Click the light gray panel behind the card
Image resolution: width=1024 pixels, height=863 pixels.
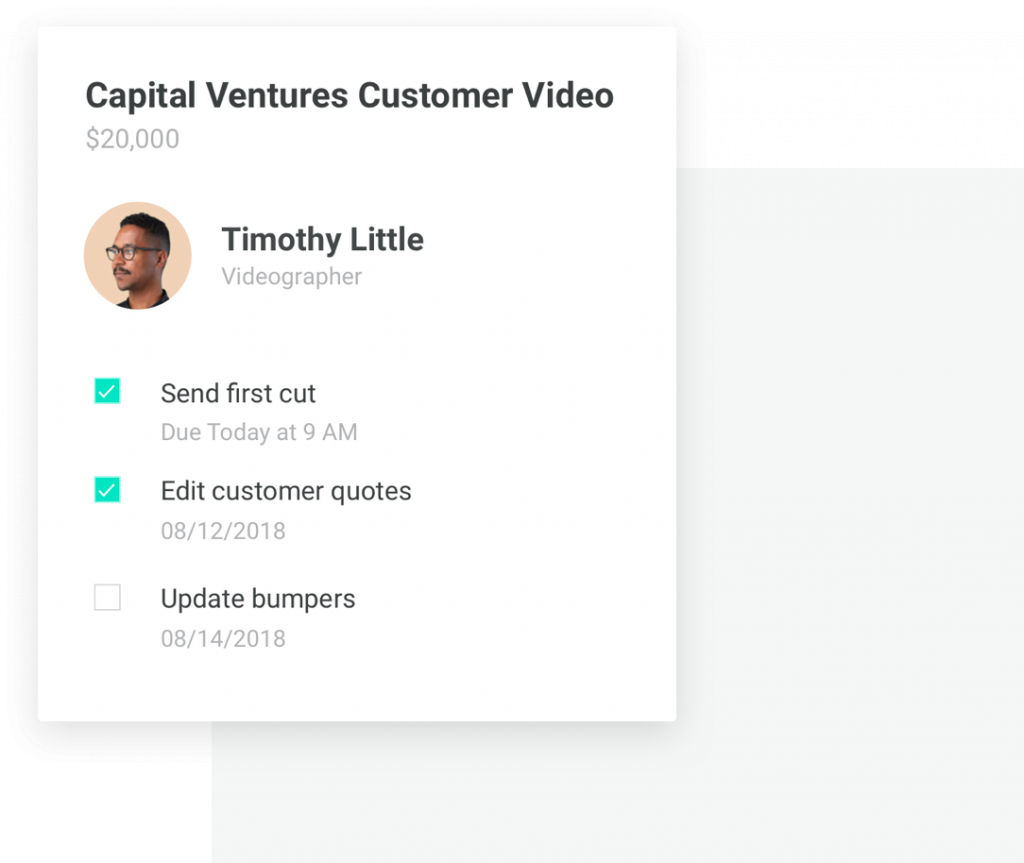tap(850, 500)
